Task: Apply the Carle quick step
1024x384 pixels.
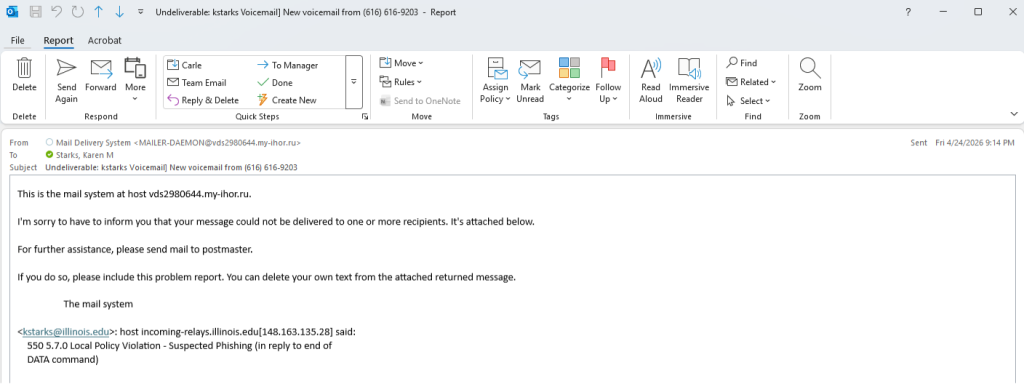Action: tap(184, 65)
